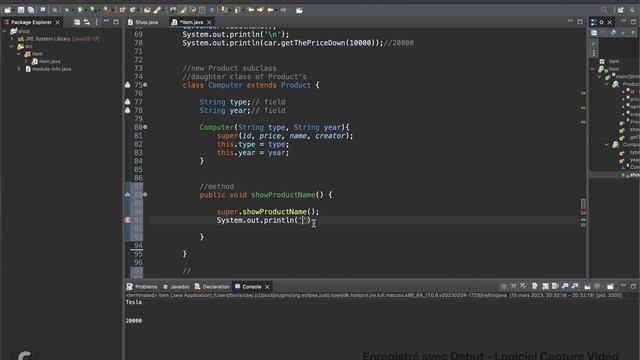Click the Search flashlight toolbar icon

tap(157, 10)
